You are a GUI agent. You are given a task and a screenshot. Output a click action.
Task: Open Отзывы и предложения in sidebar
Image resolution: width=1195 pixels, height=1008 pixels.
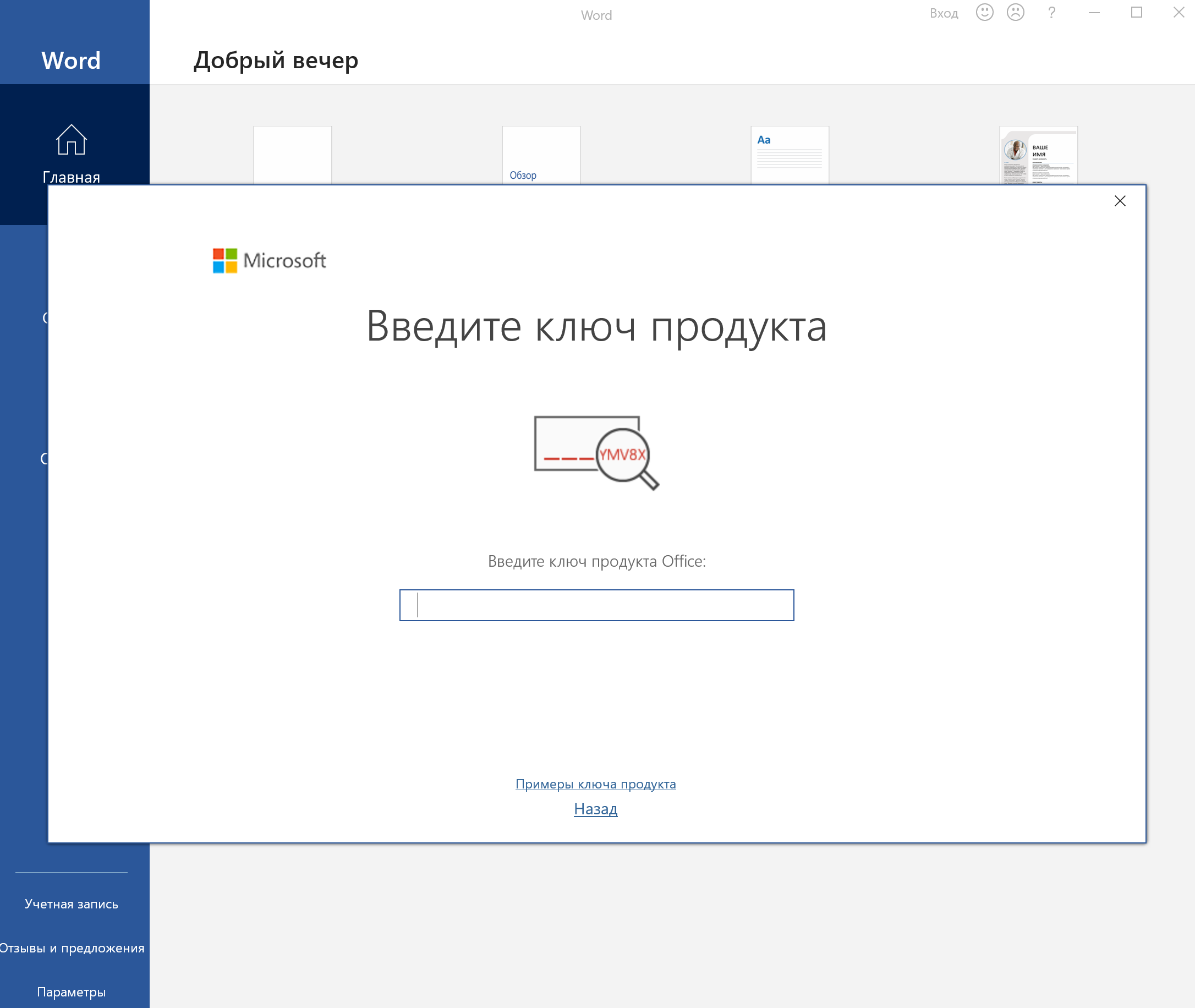(x=72, y=948)
